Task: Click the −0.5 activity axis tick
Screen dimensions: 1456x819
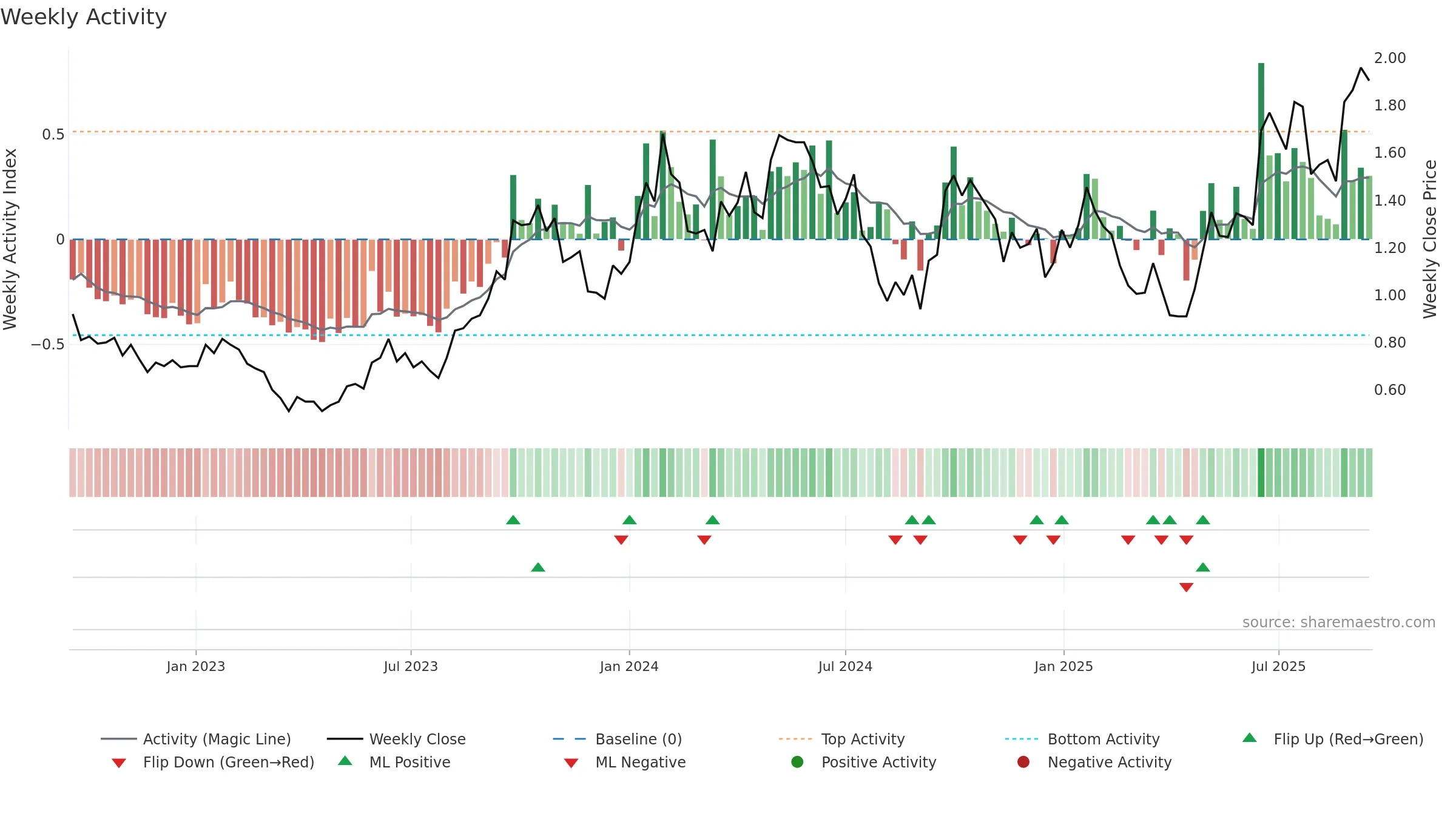Action: click(x=48, y=345)
